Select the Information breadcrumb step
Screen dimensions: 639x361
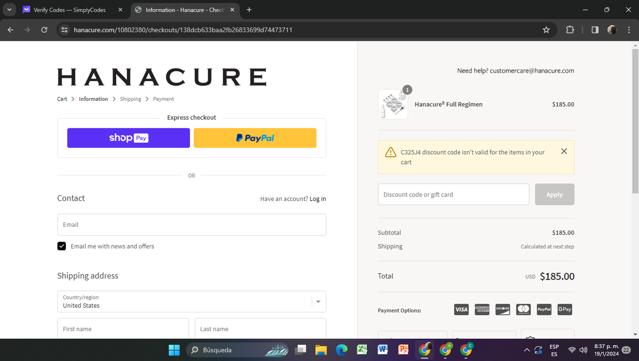(93, 99)
